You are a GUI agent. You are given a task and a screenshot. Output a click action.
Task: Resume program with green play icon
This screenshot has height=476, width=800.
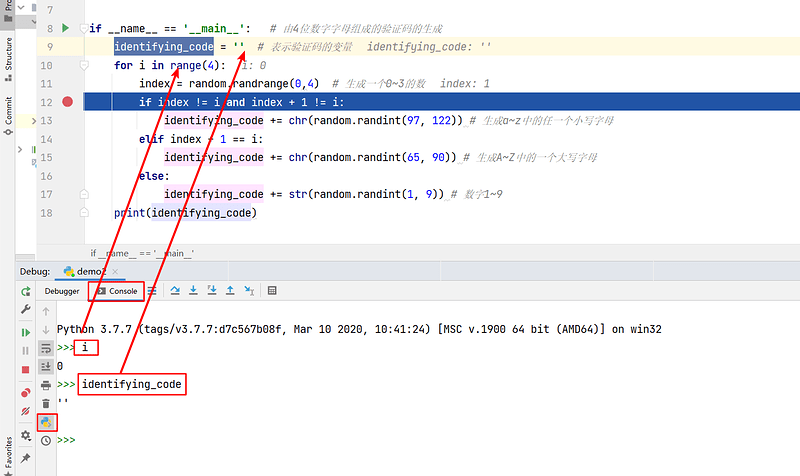pos(26,332)
